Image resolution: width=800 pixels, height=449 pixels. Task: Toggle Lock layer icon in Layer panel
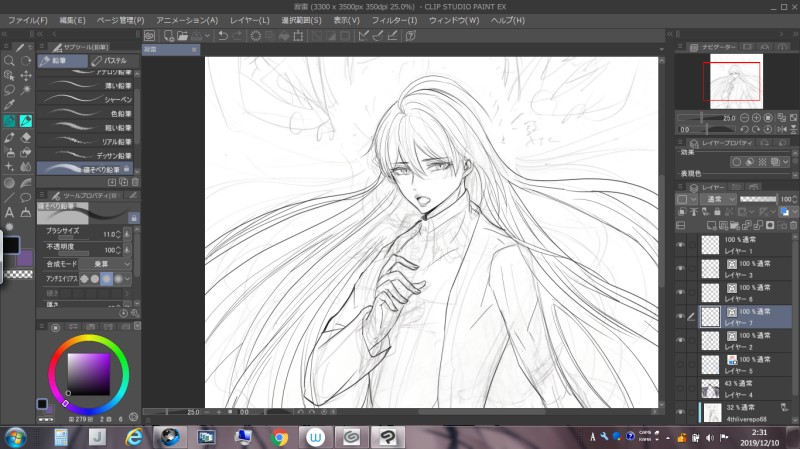coord(717,211)
